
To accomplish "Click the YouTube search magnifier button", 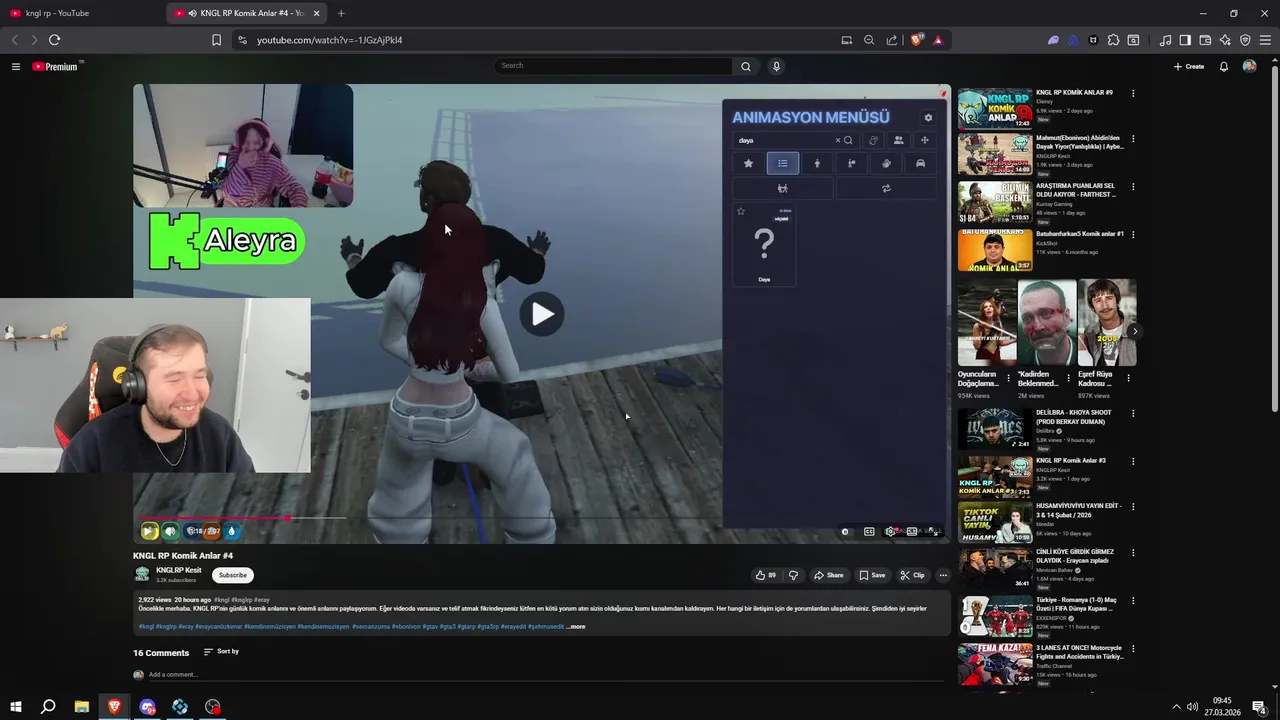I will tap(745, 66).
